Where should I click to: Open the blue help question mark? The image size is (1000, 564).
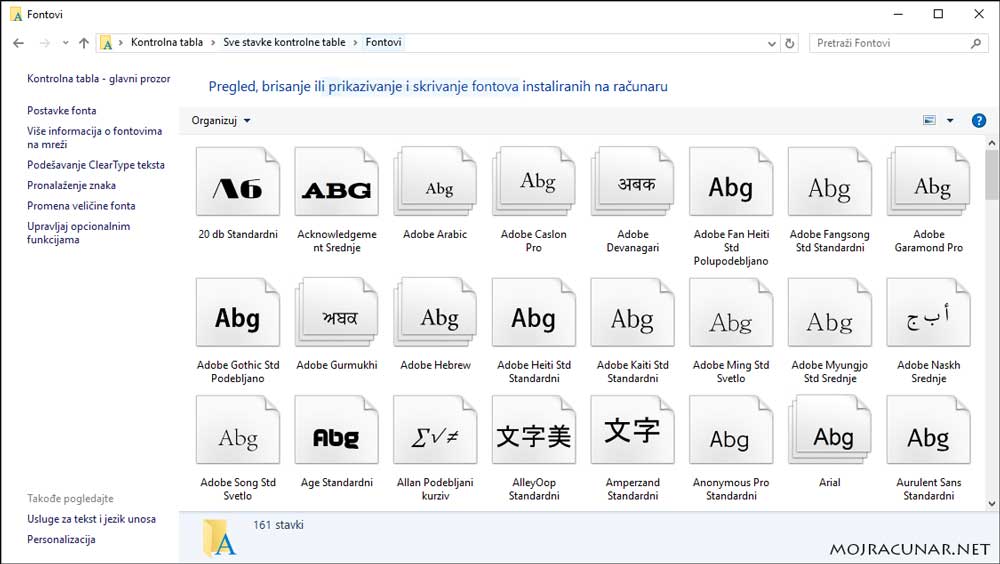click(978, 121)
